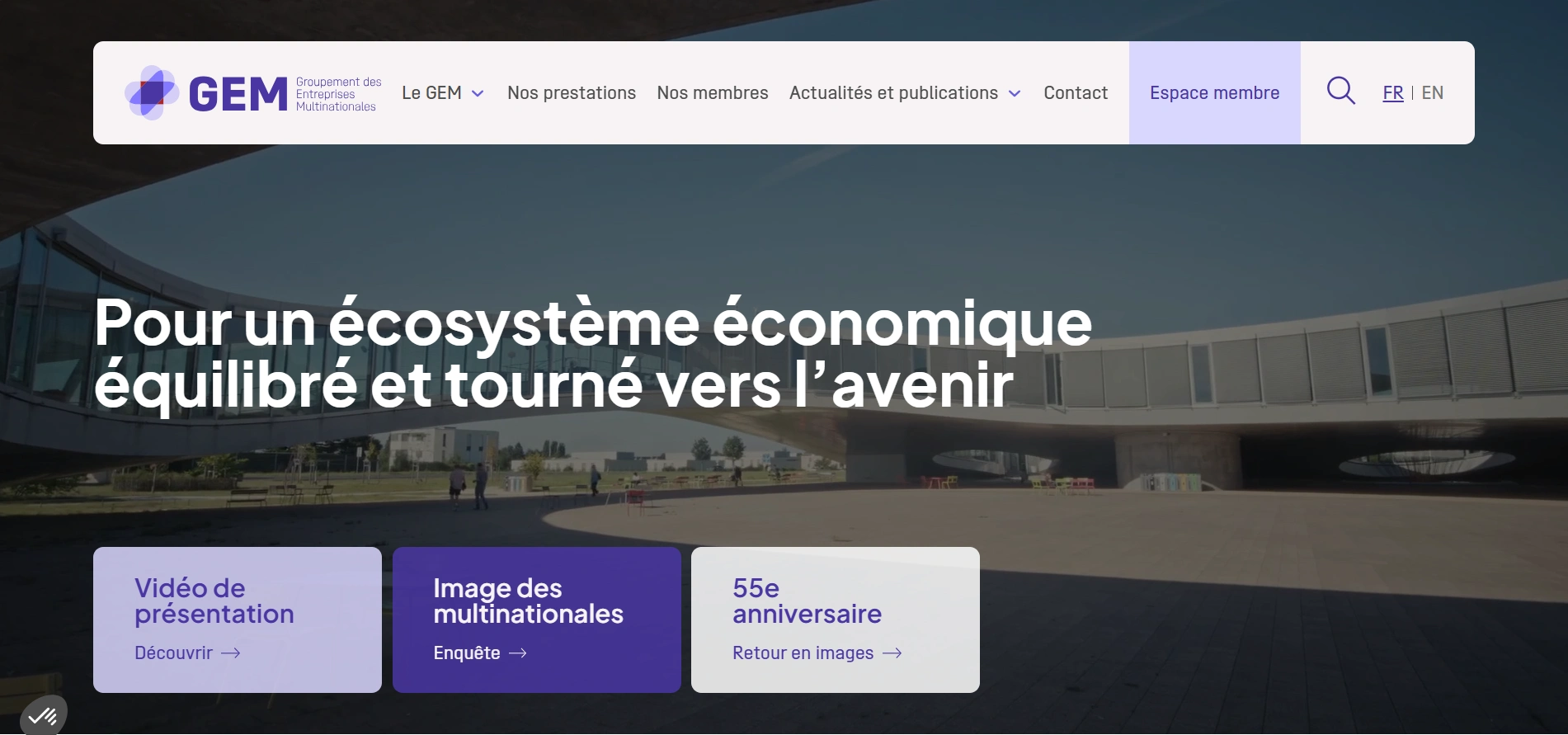Open the Espace membre area
1568x735 pixels.
[1215, 93]
